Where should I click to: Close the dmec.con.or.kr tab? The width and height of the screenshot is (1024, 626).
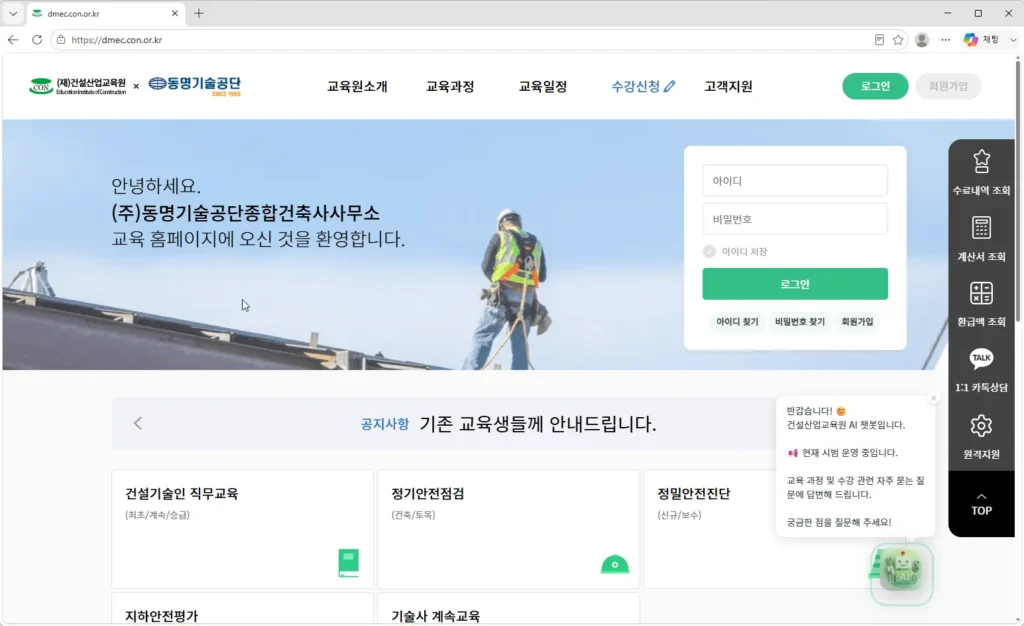coord(174,13)
